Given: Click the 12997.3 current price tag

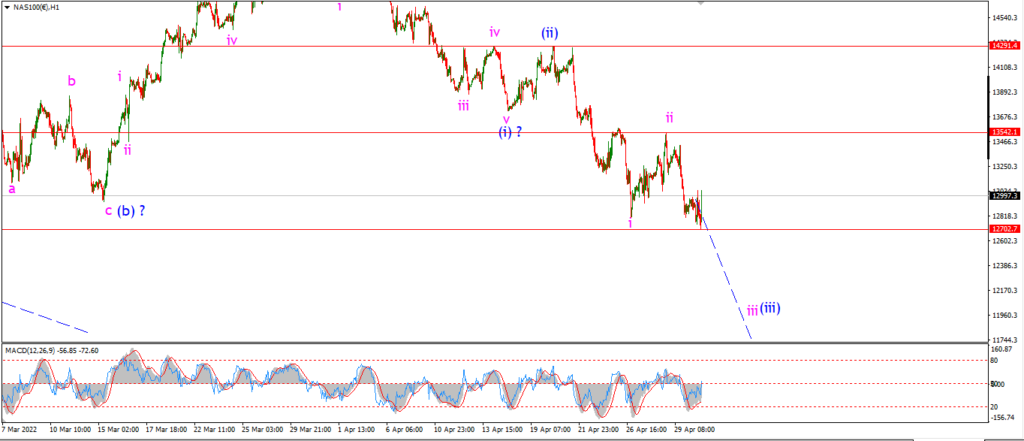Looking at the screenshot, I should coord(1004,195).
